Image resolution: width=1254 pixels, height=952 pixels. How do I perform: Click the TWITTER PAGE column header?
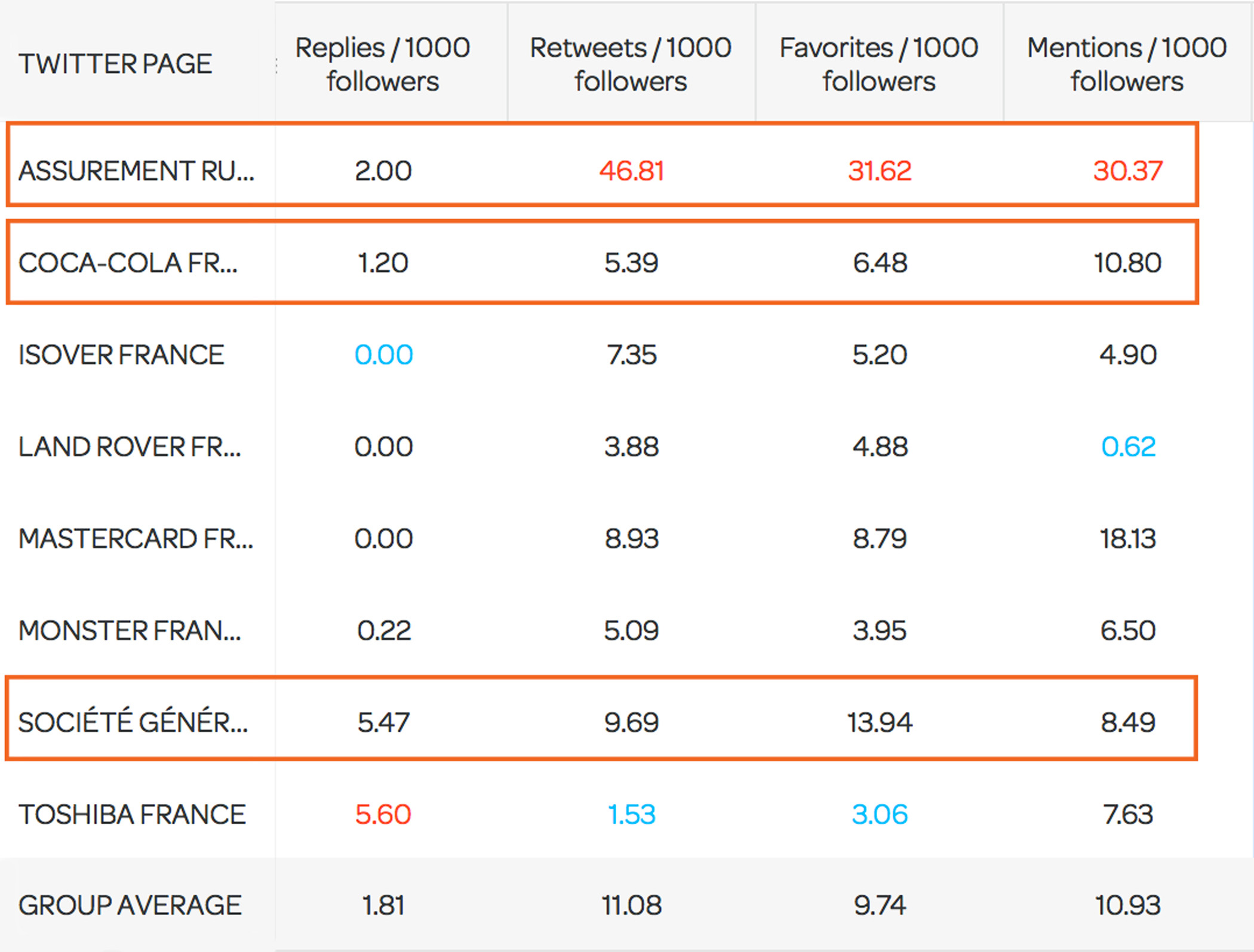point(115,64)
